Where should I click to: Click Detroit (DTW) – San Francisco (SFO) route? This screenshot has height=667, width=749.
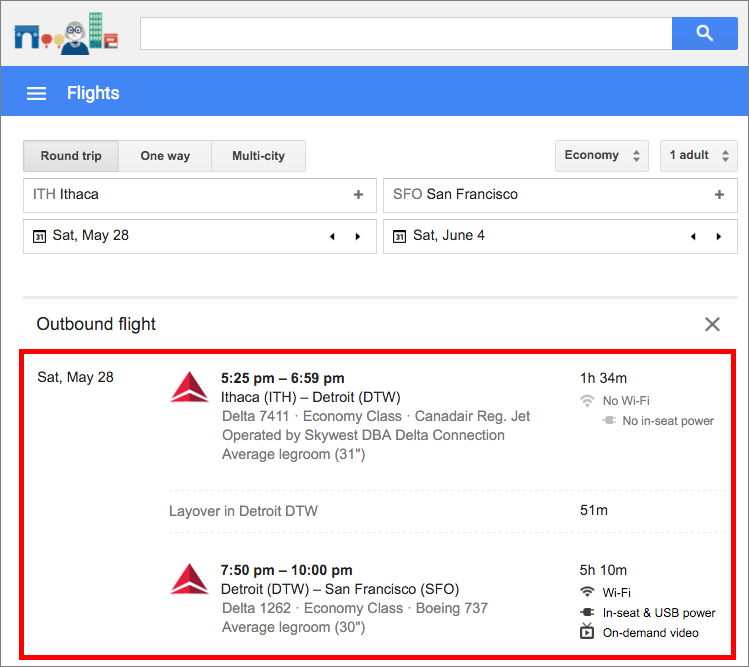340,589
